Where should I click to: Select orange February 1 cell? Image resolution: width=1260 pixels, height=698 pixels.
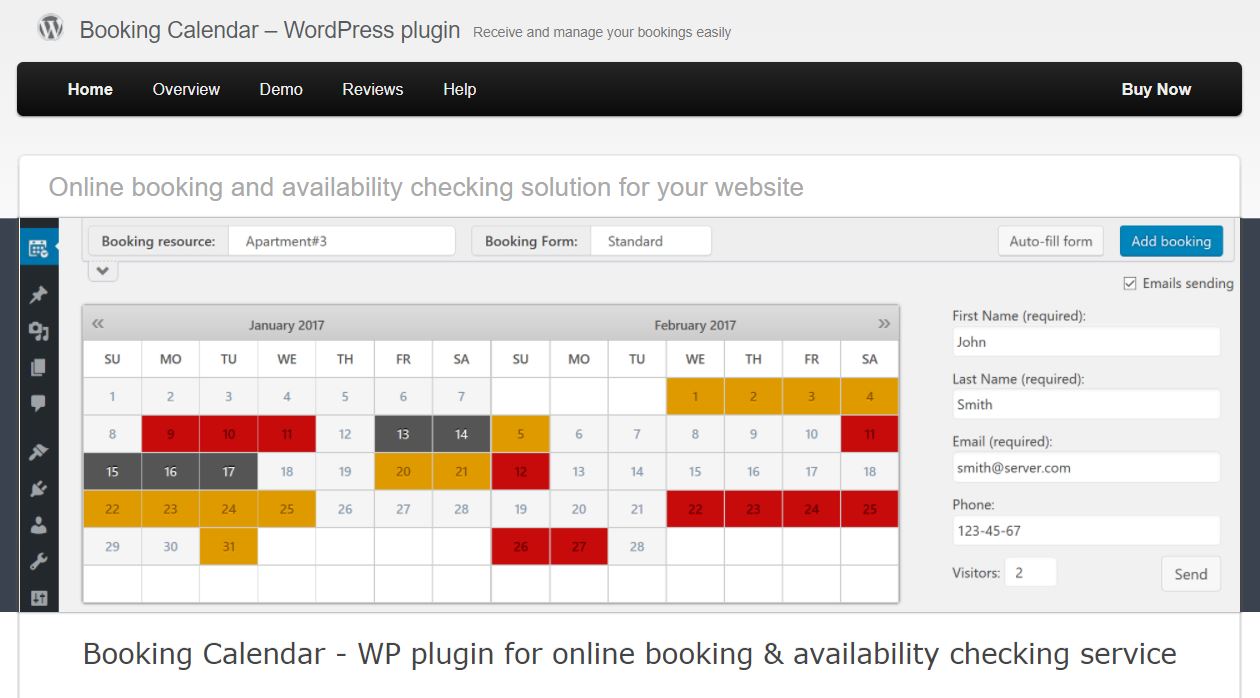(x=695, y=396)
